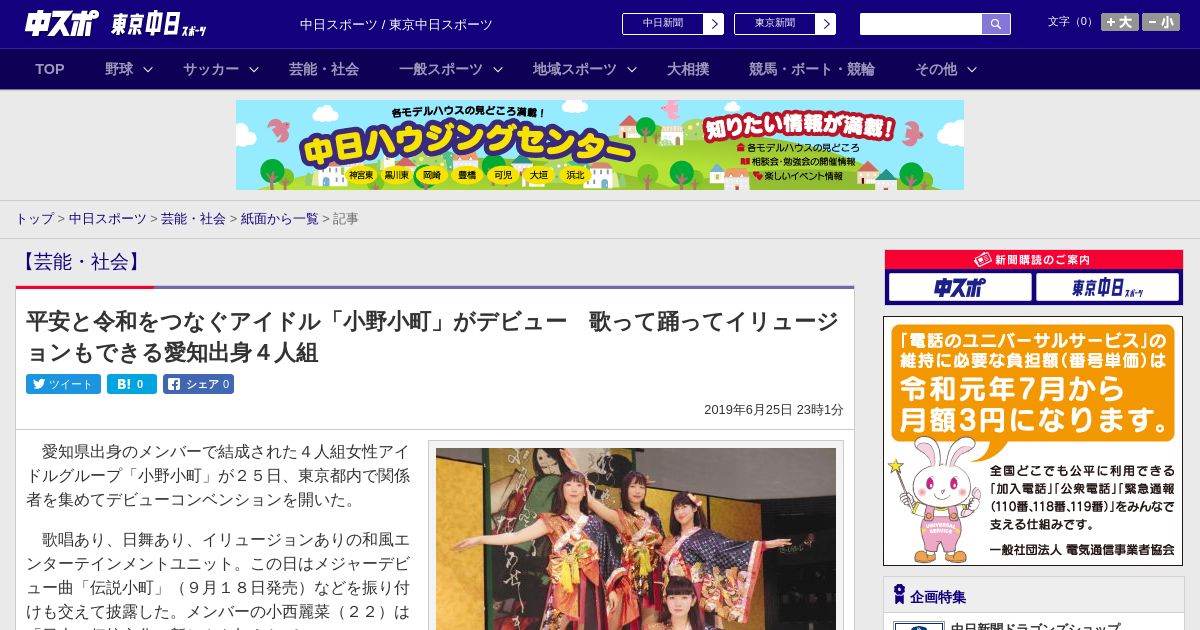Viewport: 1200px width, 630px height.
Task: Click the 東京中日スポーツ logo in header
Action: point(159,24)
